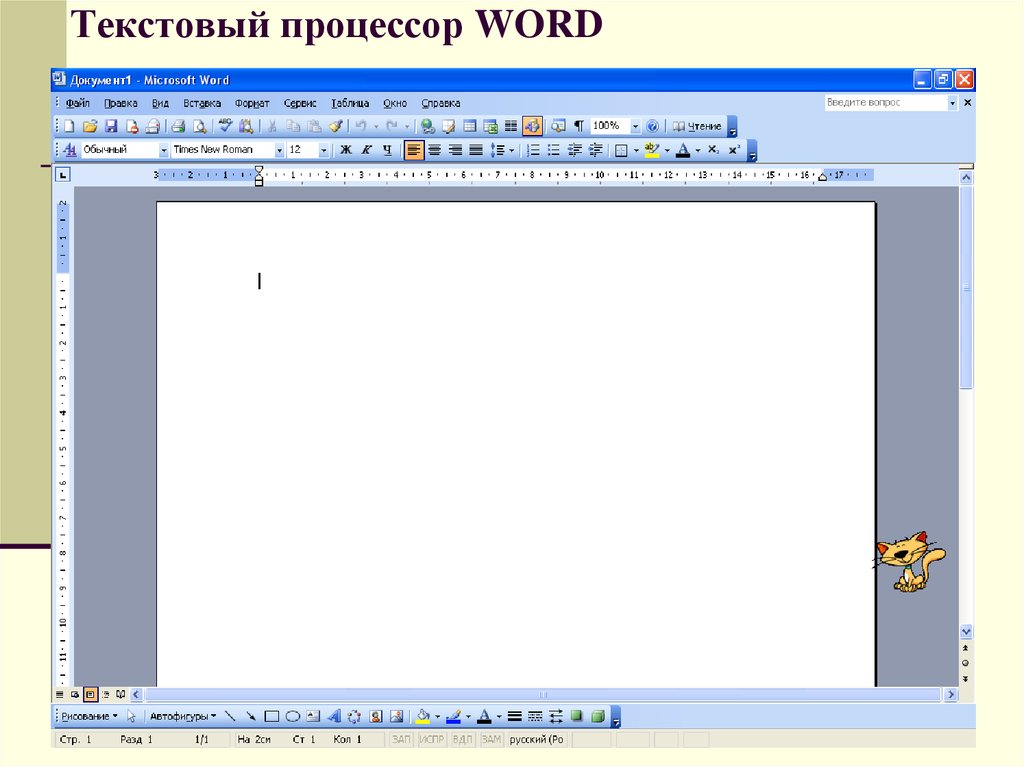The image size is (1024, 767).
Task: Open the Таблица menu
Action: click(x=349, y=103)
